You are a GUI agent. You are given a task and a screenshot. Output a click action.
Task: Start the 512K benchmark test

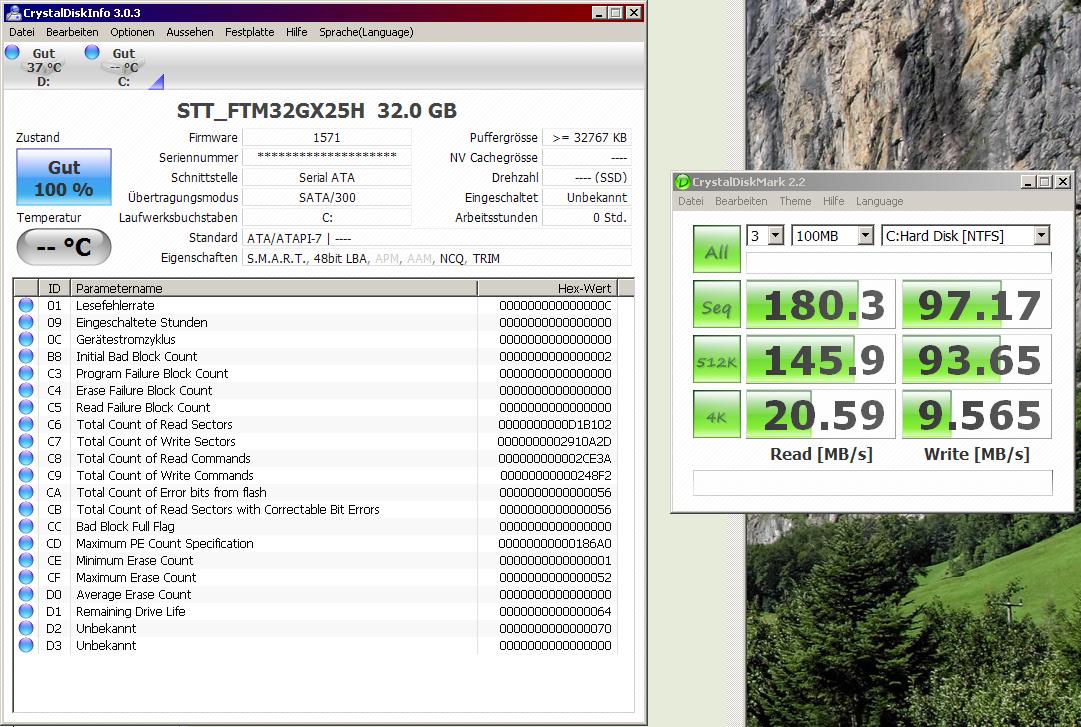pos(717,359)
